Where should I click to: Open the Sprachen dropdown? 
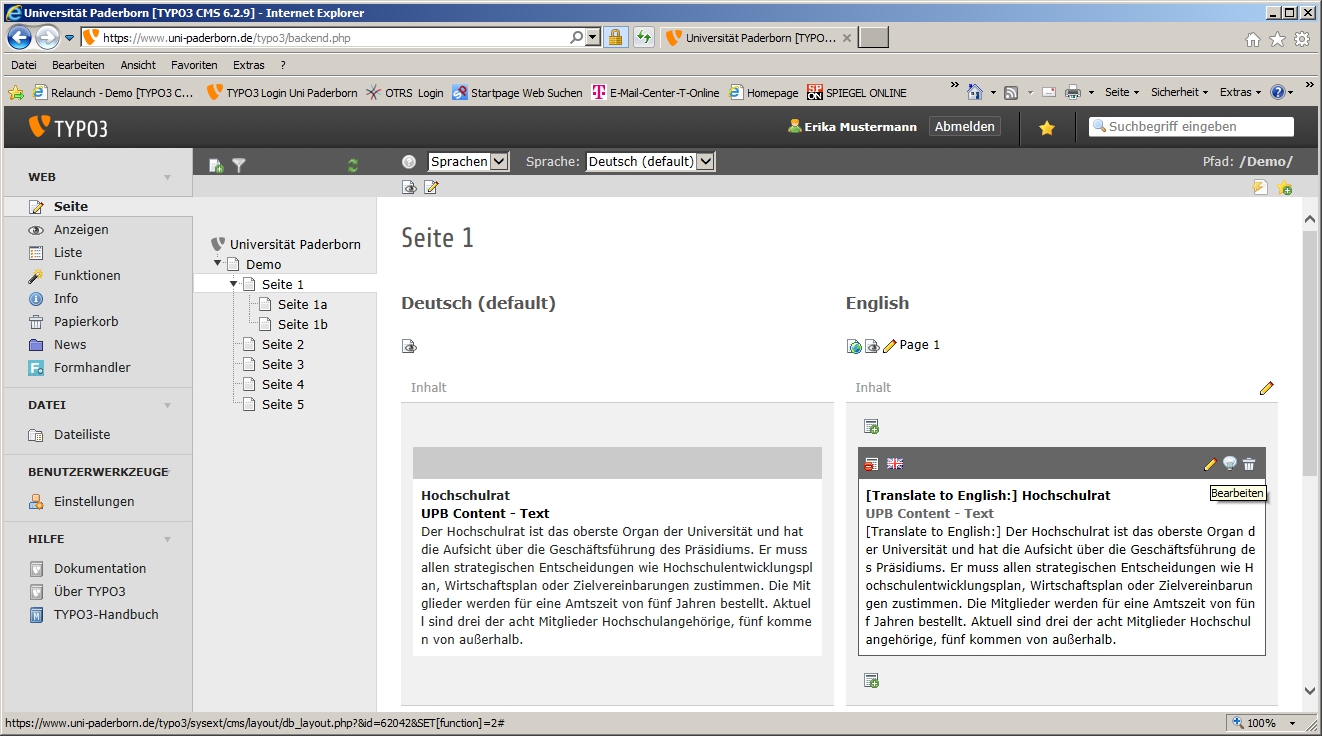[468, 161]
